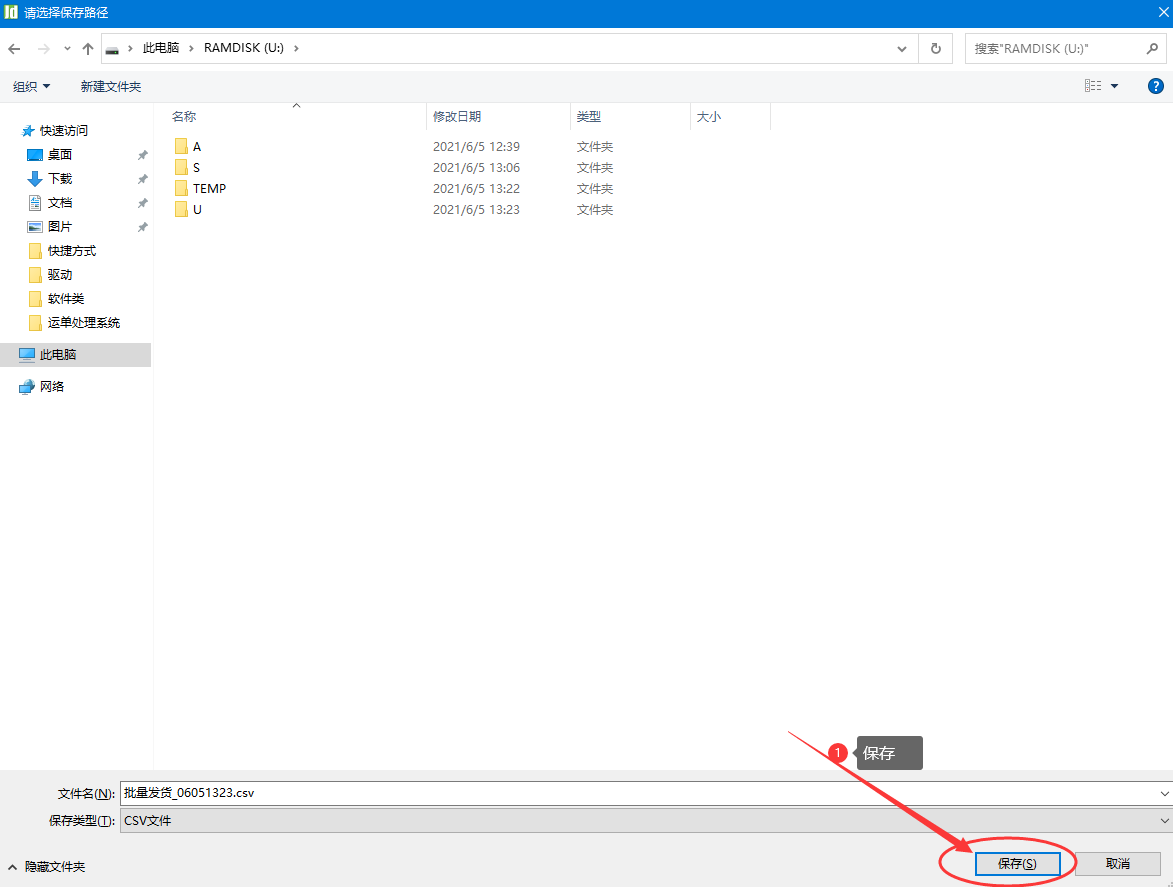The width and height of the screenshot is (1173, 887).
Task: Select This PC in the navigation pane
Action: 58,355
